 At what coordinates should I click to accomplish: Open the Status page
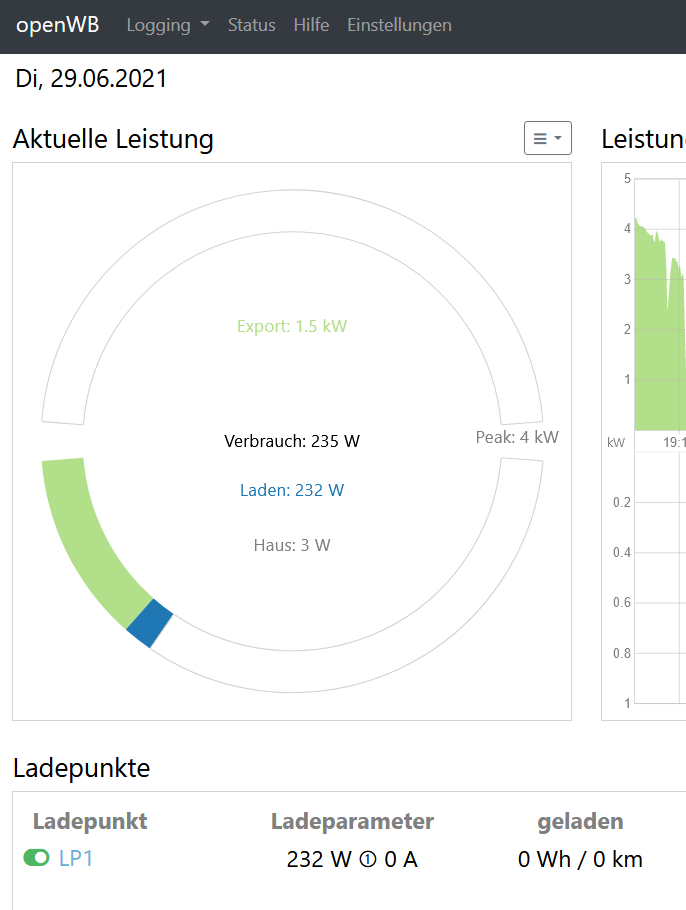(x=251, y=25)
